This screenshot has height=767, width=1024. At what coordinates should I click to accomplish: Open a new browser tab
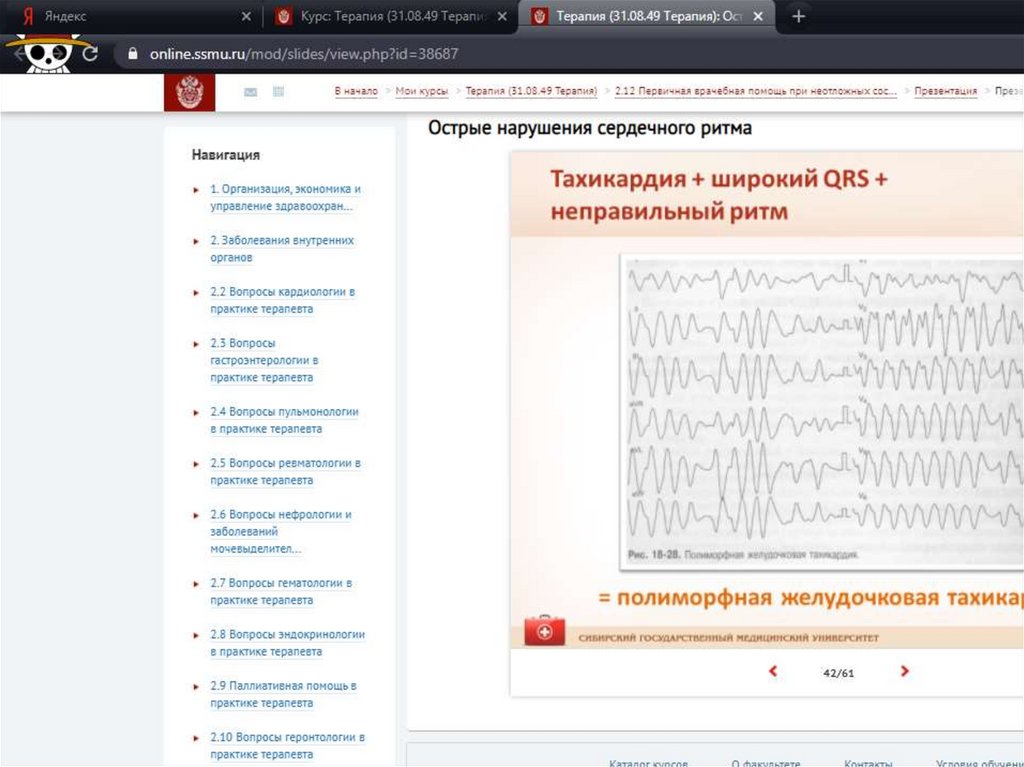tap(798, 16)
